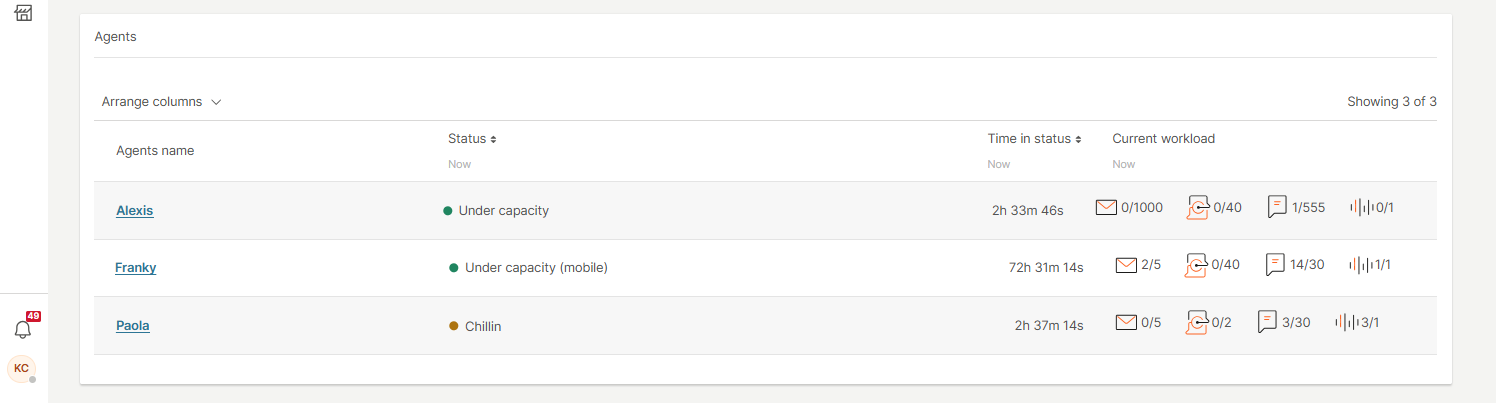Click the Current workload column header
The width and height of the screenshot is (1496, 403).
pos(1163,139)
